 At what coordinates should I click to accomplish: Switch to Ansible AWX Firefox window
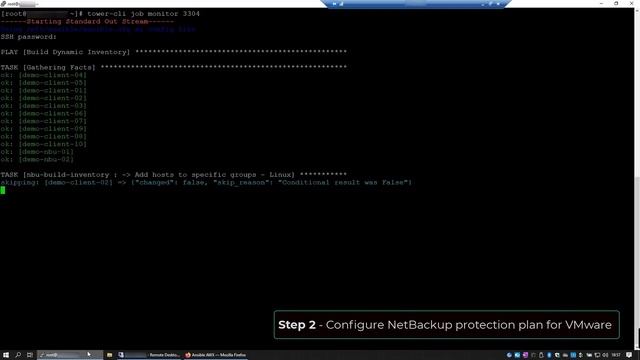[x=216, y=355]
